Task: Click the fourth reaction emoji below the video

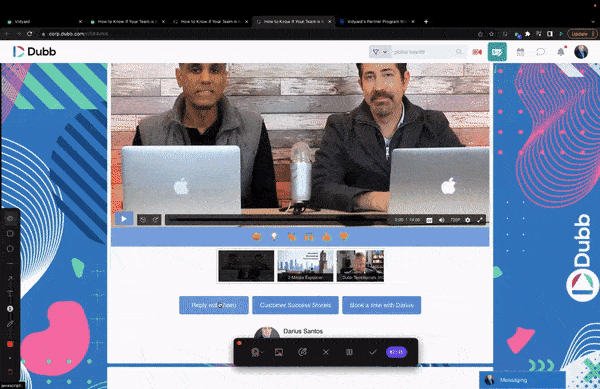Action: (309, 237)
